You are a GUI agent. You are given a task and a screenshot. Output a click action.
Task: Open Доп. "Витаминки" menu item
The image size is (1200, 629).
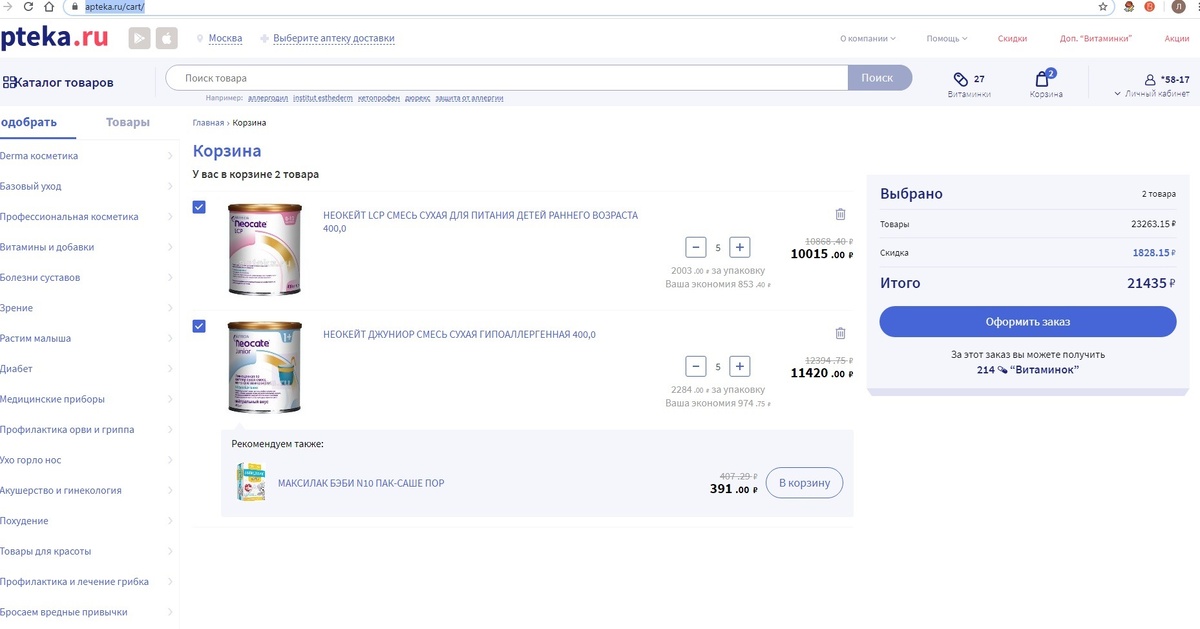pos(1096,39)
